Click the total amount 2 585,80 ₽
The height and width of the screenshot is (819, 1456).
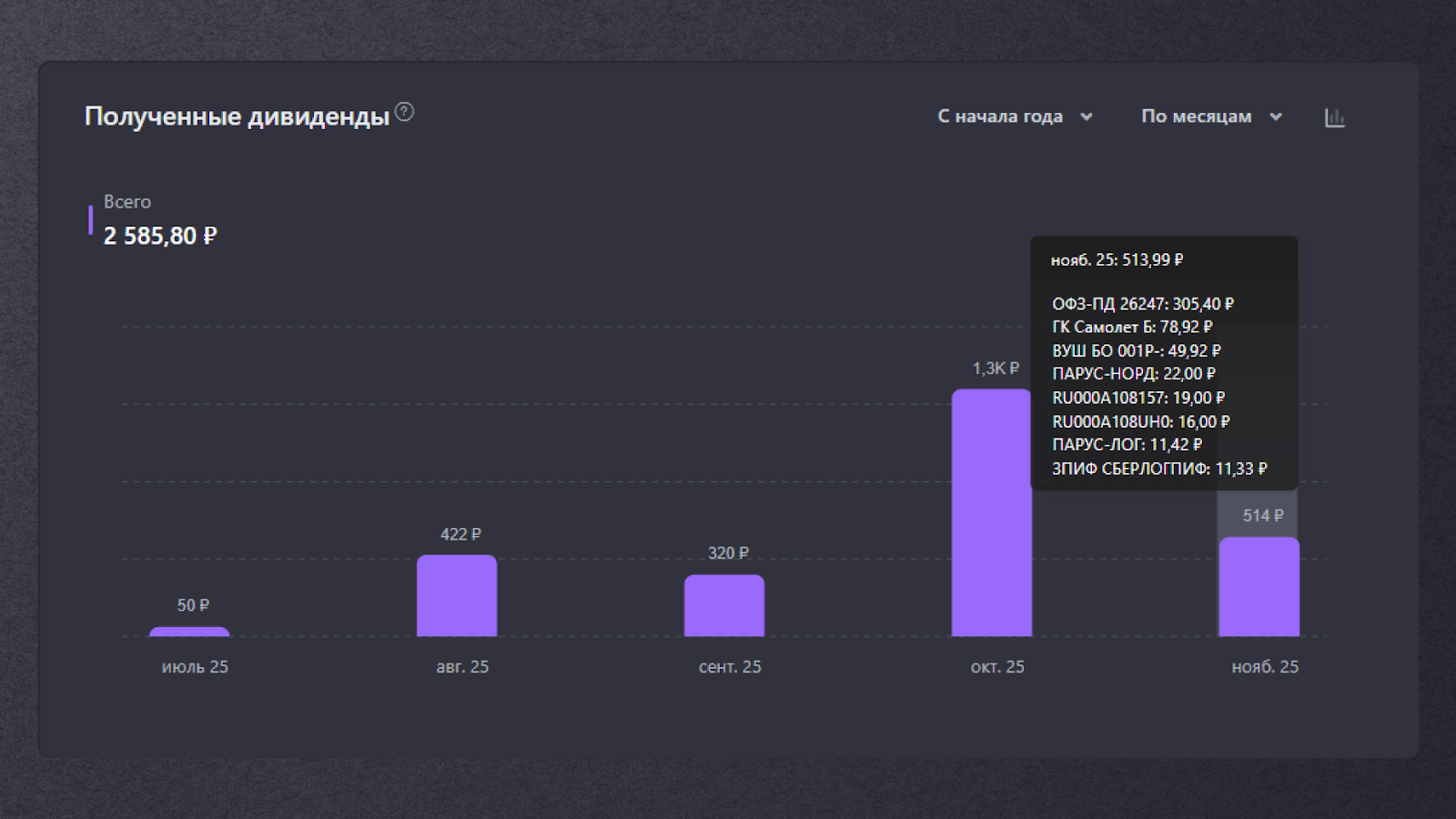(160, 237)
